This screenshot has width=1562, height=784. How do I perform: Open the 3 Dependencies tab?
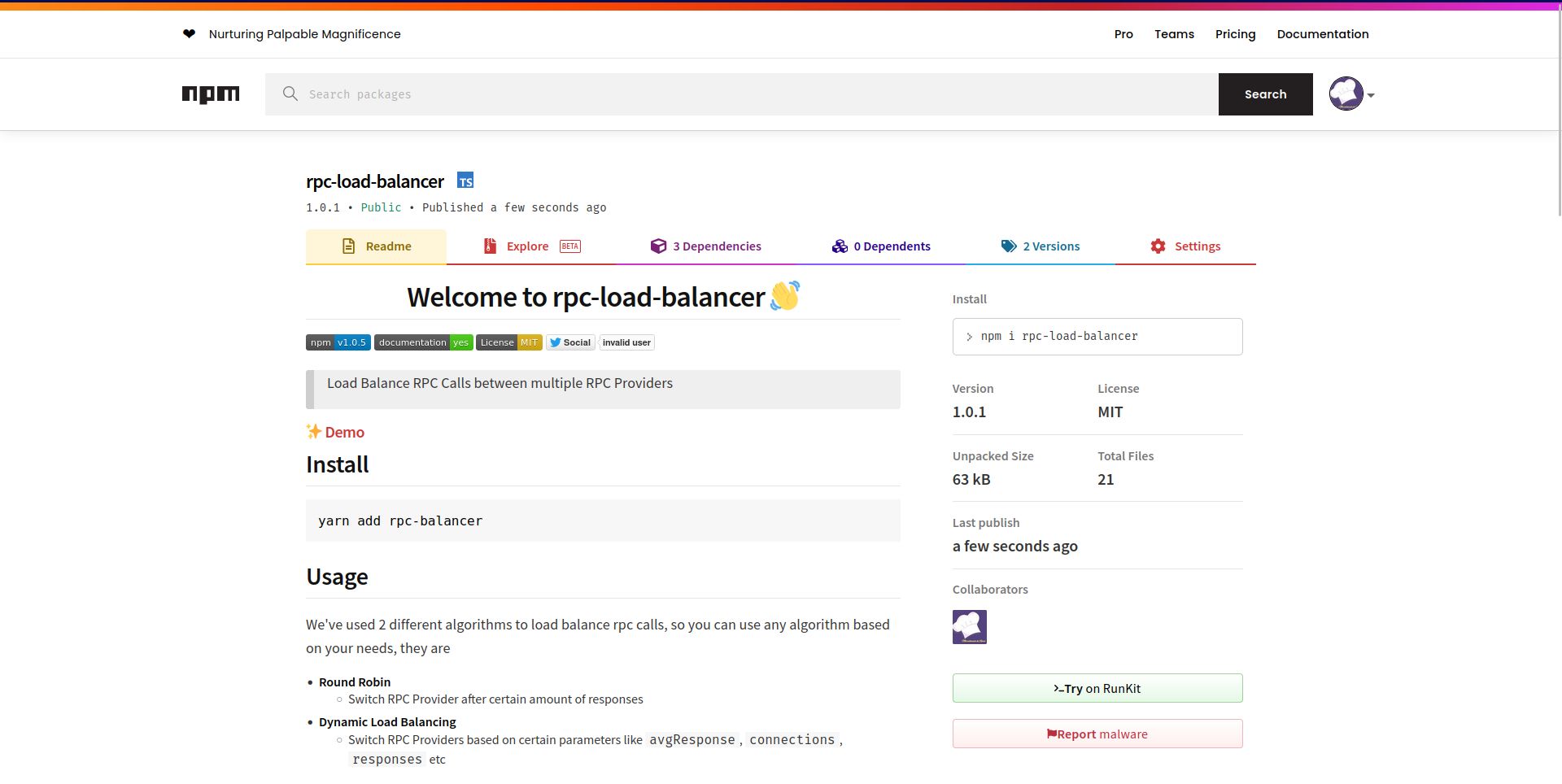[705, 246]
